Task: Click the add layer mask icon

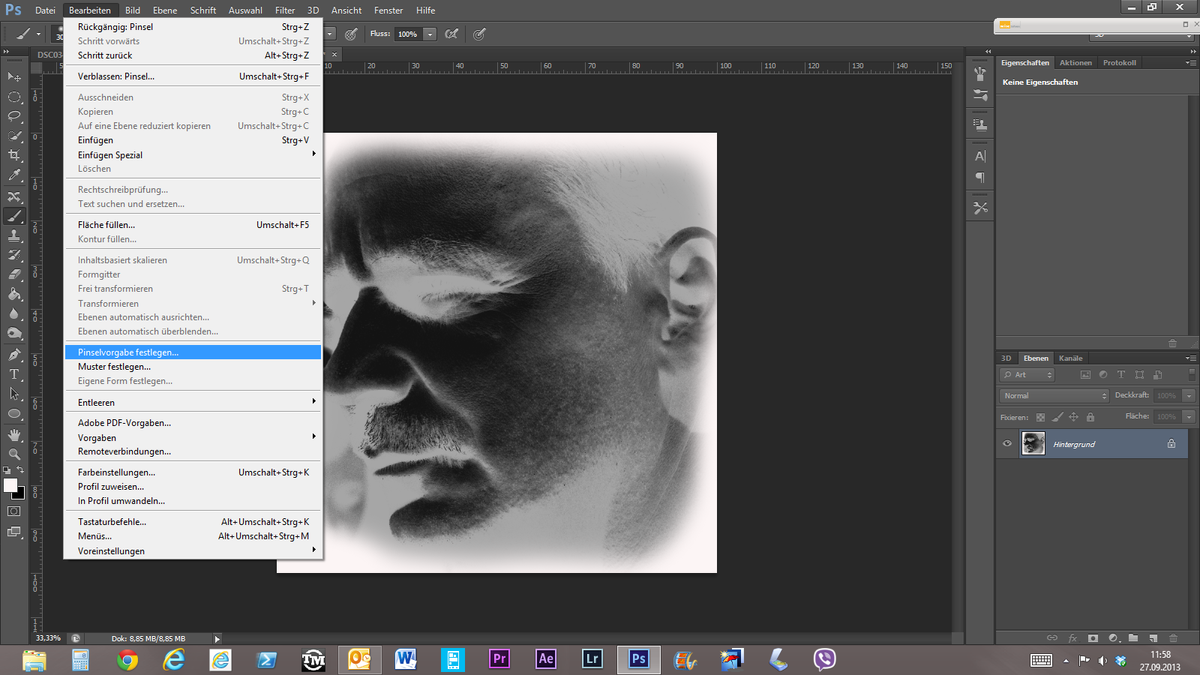Action: tap(1092, 637)
